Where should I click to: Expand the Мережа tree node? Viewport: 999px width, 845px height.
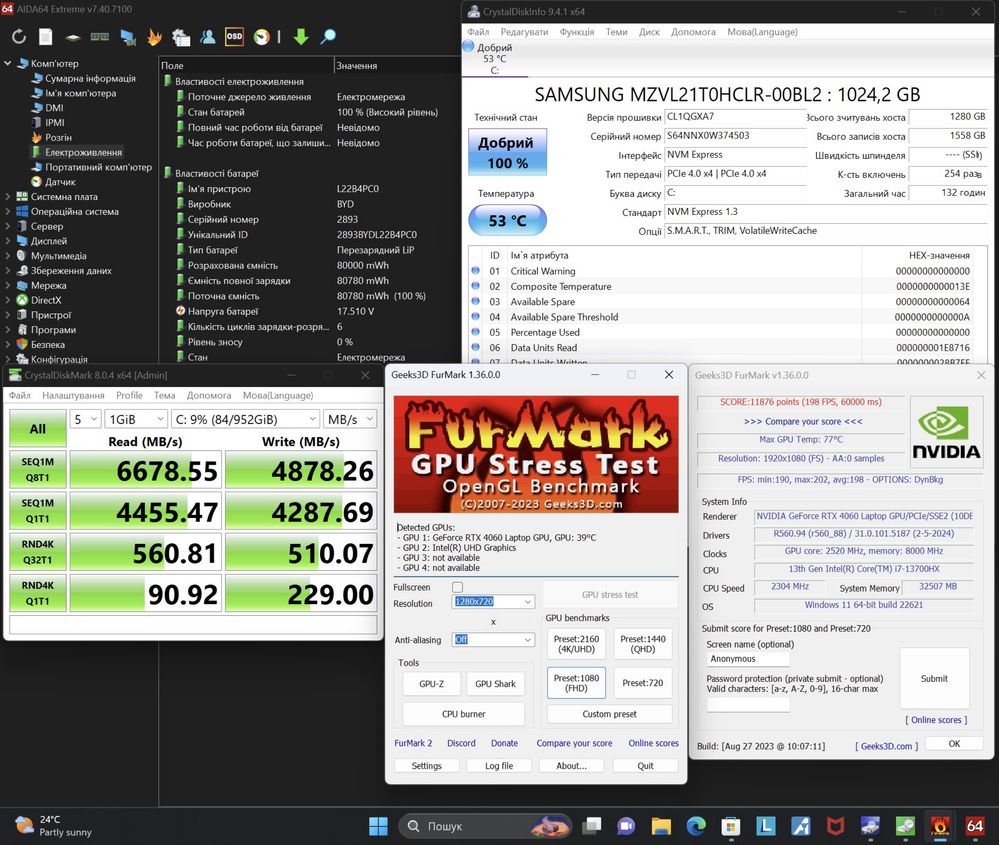coord(8,285)
